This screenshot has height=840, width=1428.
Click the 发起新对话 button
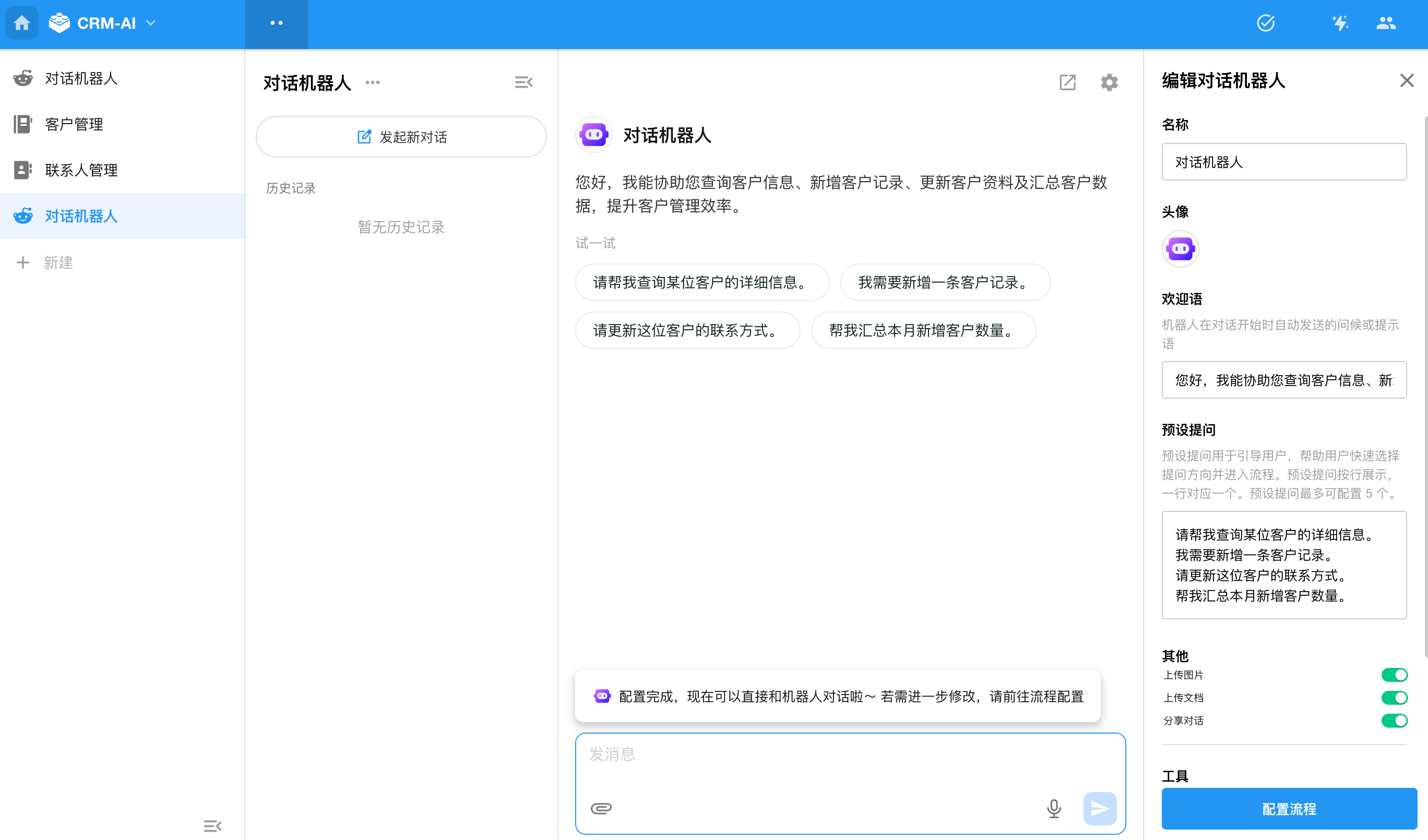click(401, 137)
